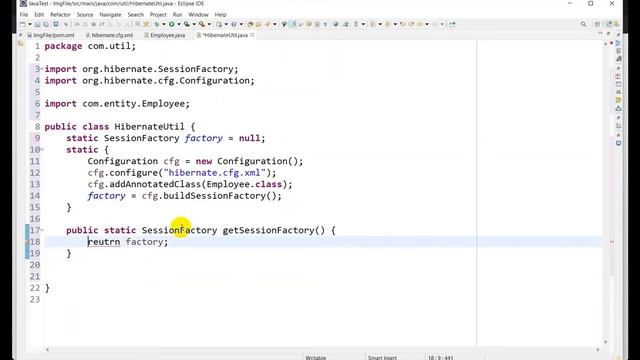
Task: Close the HibernateUtil.java tab
Action: (x=252, y=35)
